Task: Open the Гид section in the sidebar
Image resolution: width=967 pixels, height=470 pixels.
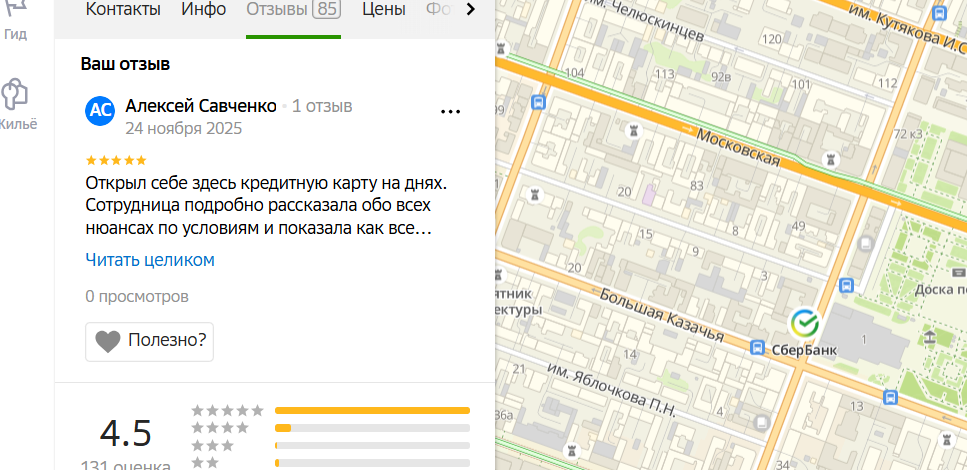Action: [15, 20]
